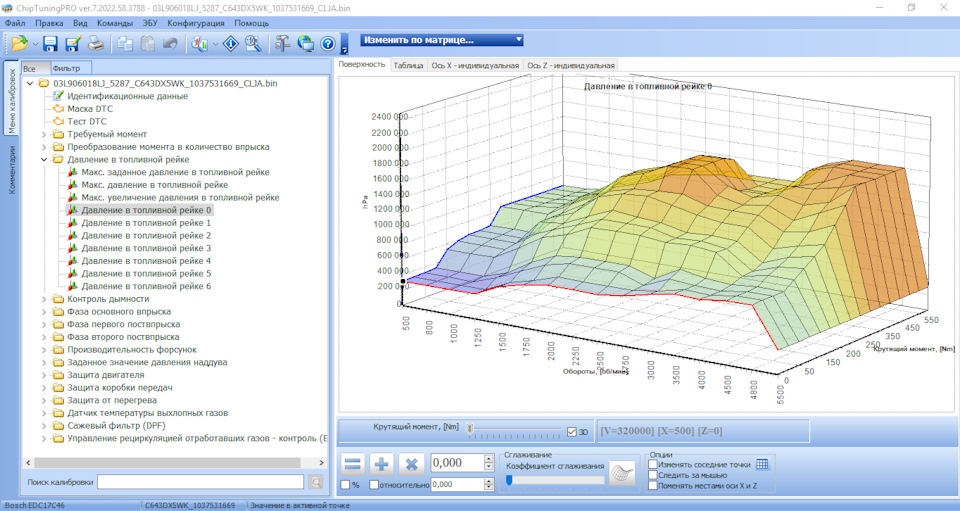Collapse the root bin file node
The height and width of the screenshot is (511, 960).
point(30,83)
